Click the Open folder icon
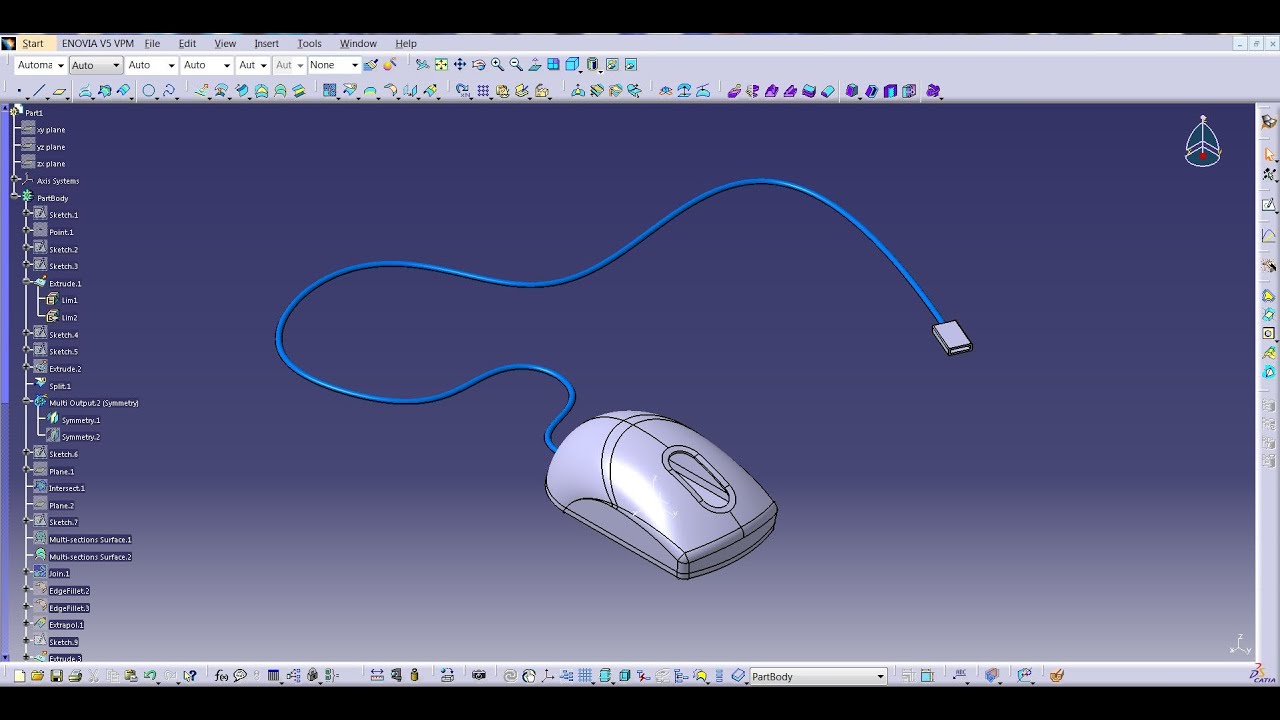 coord(37,676)
